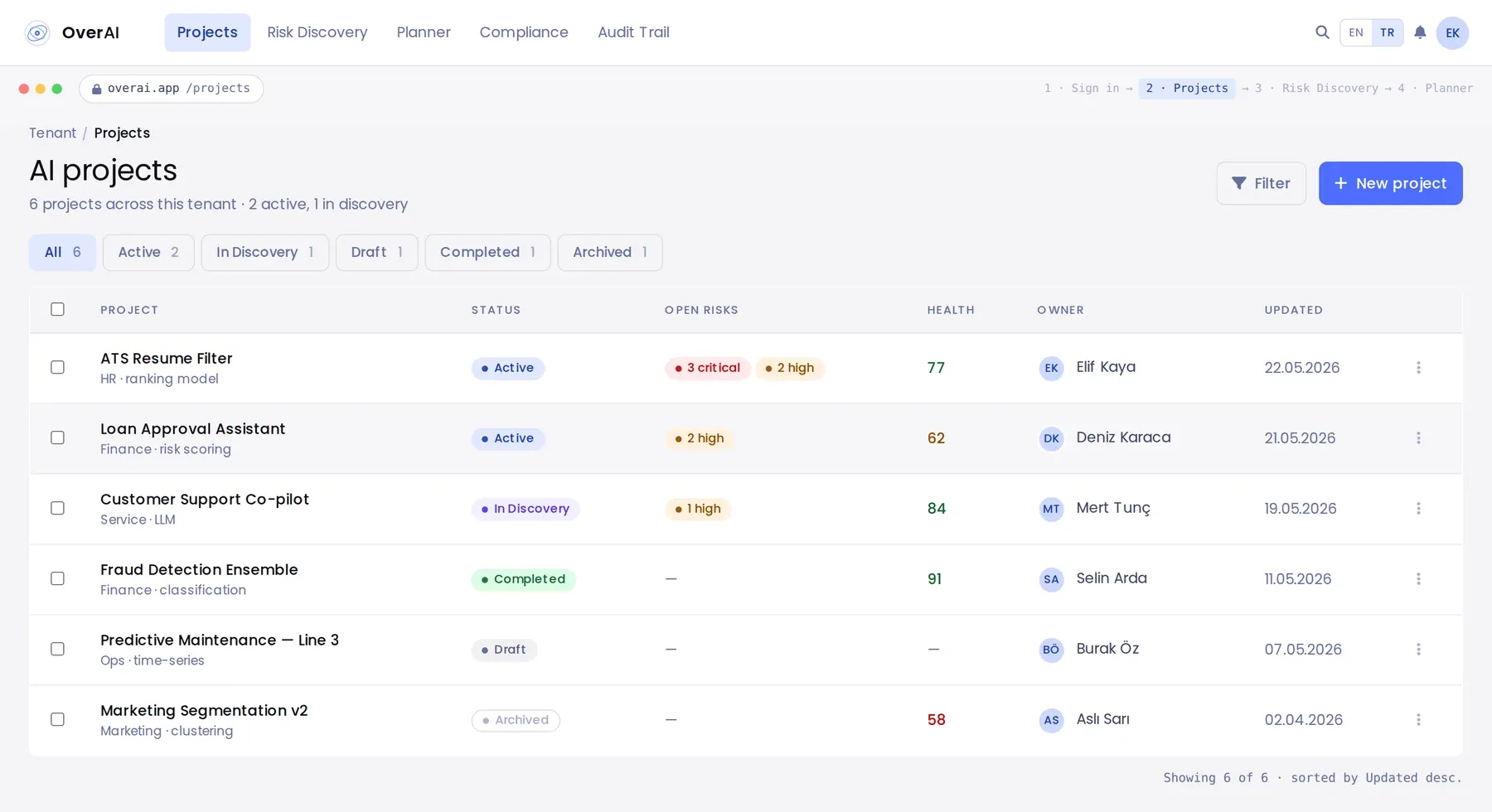Click the lock icon in address bar
This screenshot has width=1492, height=812.
(96, 89)
